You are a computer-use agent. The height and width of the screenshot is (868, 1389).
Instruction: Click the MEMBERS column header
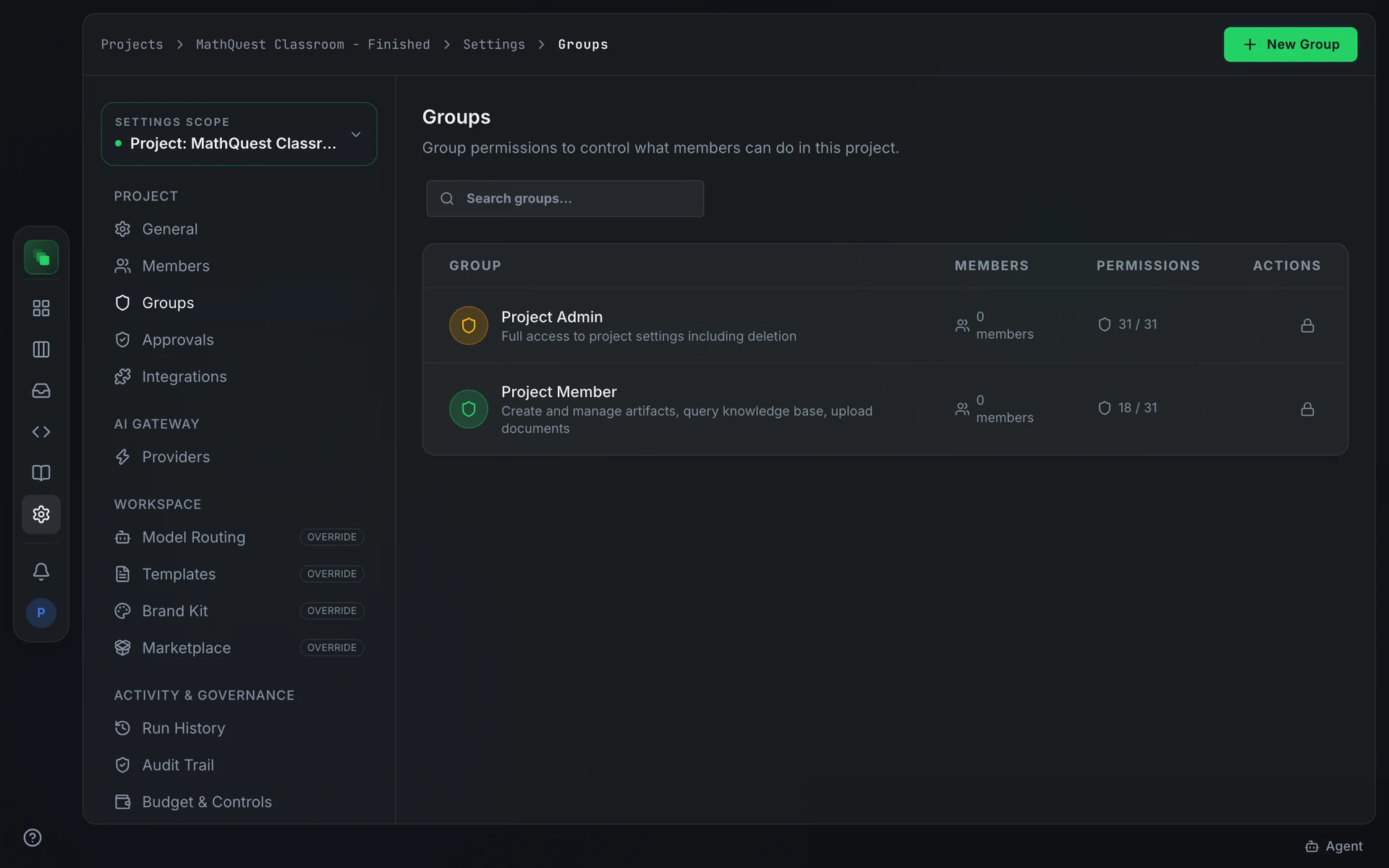click(x=992, y=265)
